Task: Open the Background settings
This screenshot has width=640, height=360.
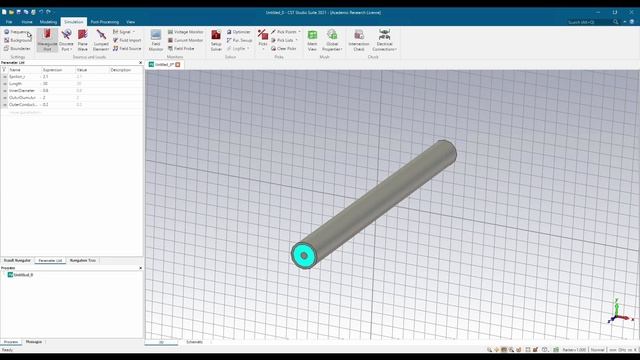Action: (x=18, y=40)
